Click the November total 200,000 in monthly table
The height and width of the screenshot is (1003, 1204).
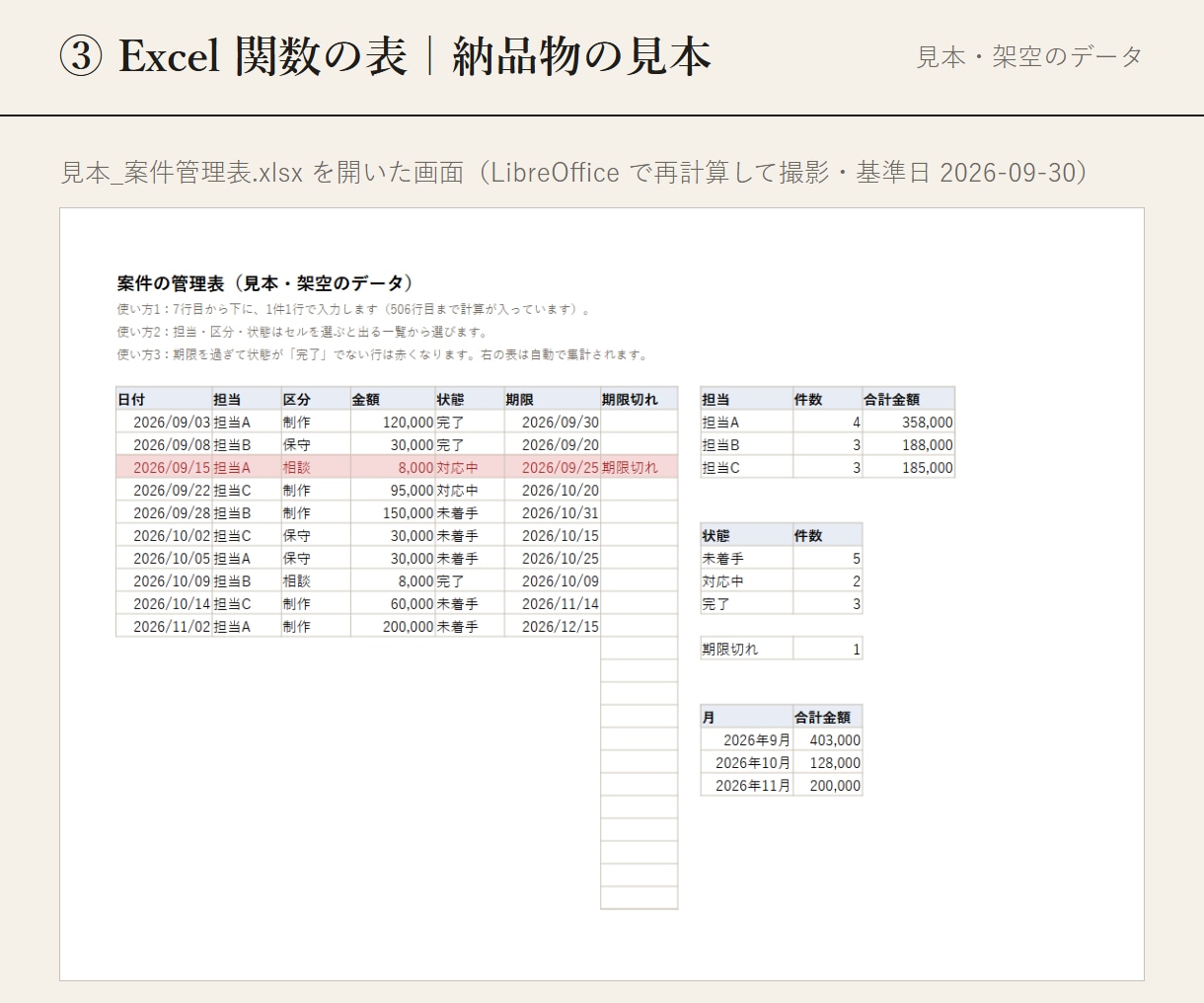828,785
